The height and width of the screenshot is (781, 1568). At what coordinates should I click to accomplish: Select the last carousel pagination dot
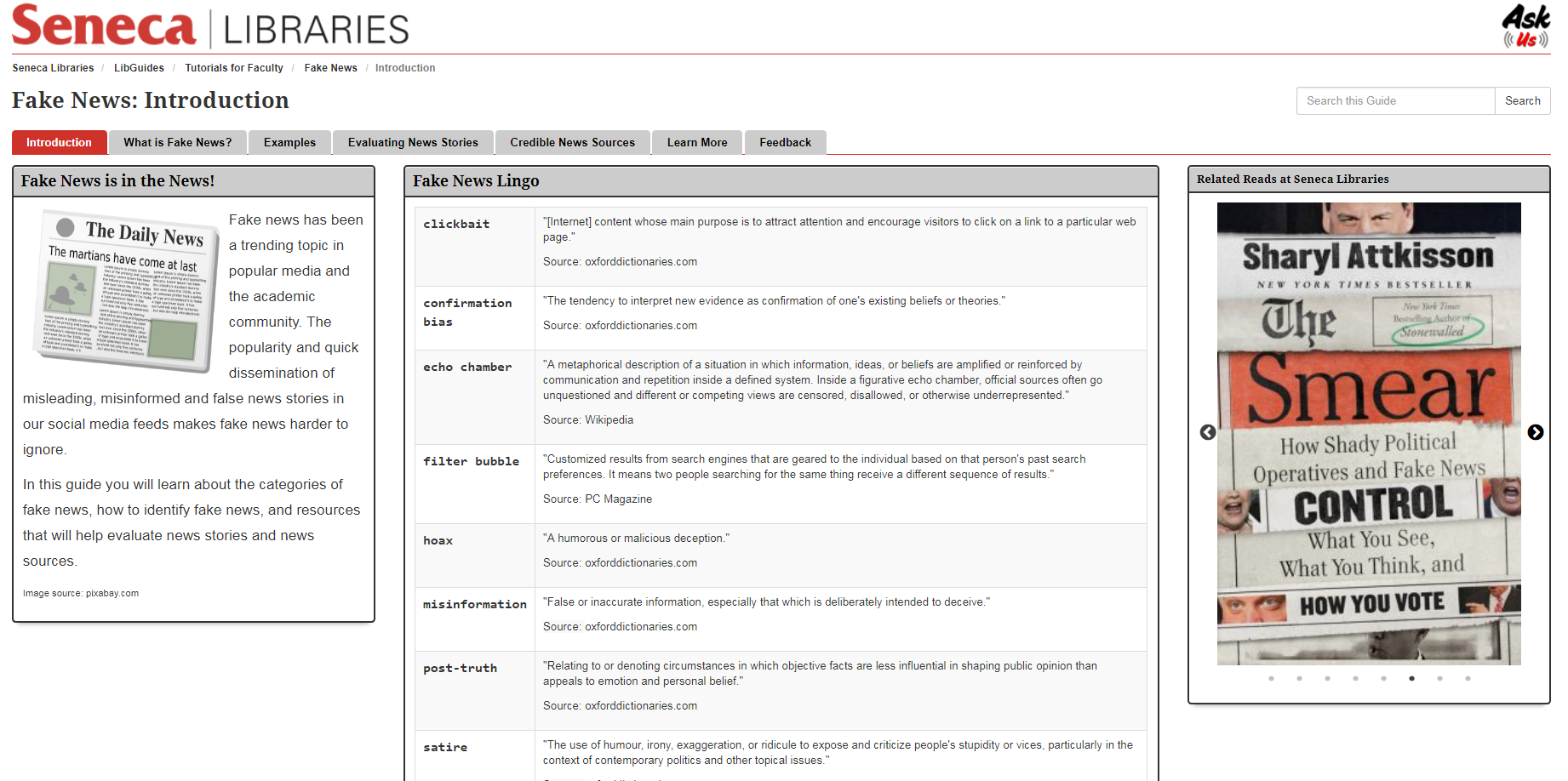coord(1468,678)
